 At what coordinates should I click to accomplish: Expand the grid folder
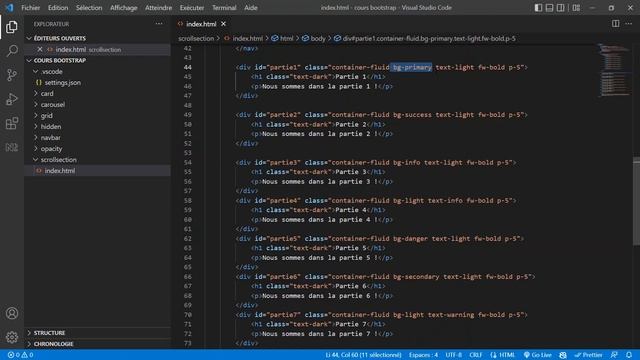coord(97,116)
